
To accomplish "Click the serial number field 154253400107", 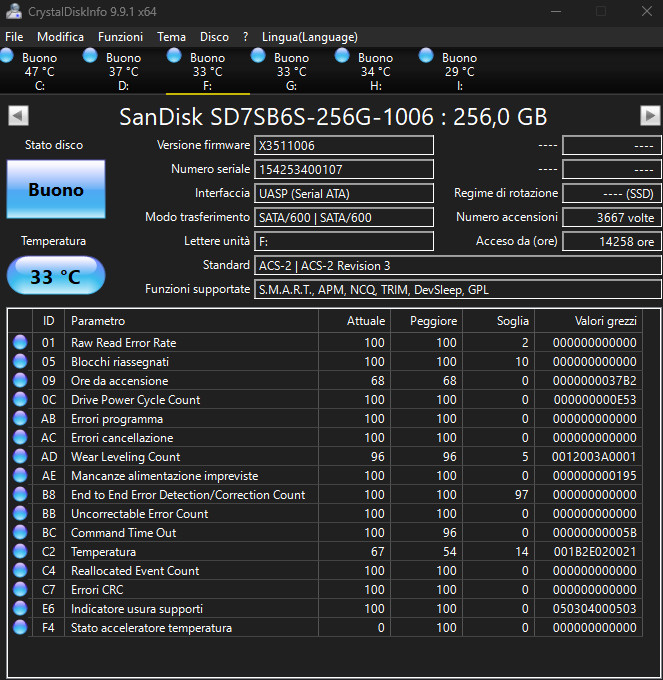I will (343, 169).
